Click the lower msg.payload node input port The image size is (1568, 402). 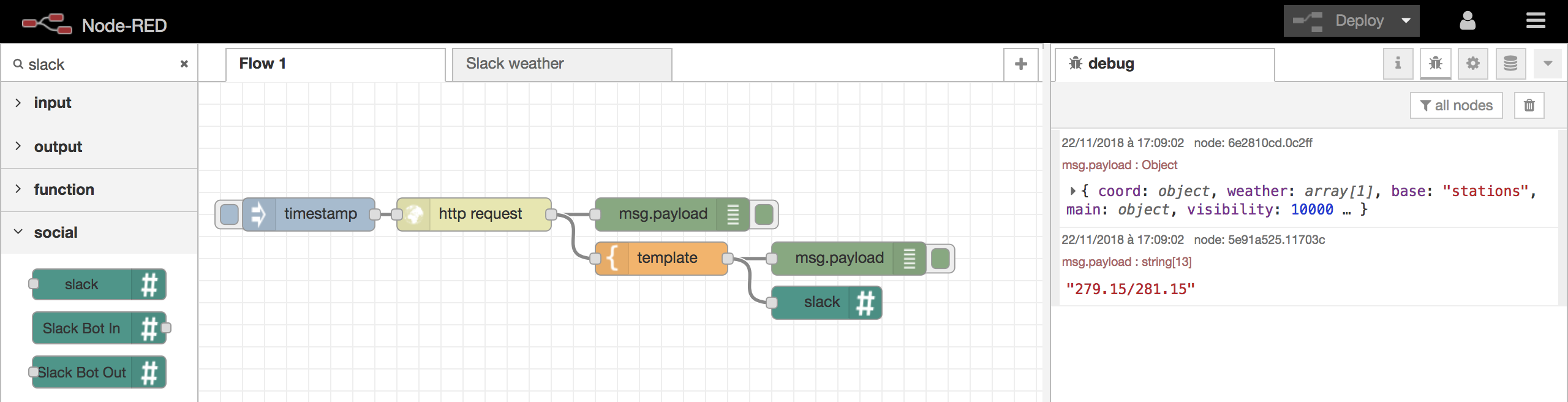[x=772, y=258]
